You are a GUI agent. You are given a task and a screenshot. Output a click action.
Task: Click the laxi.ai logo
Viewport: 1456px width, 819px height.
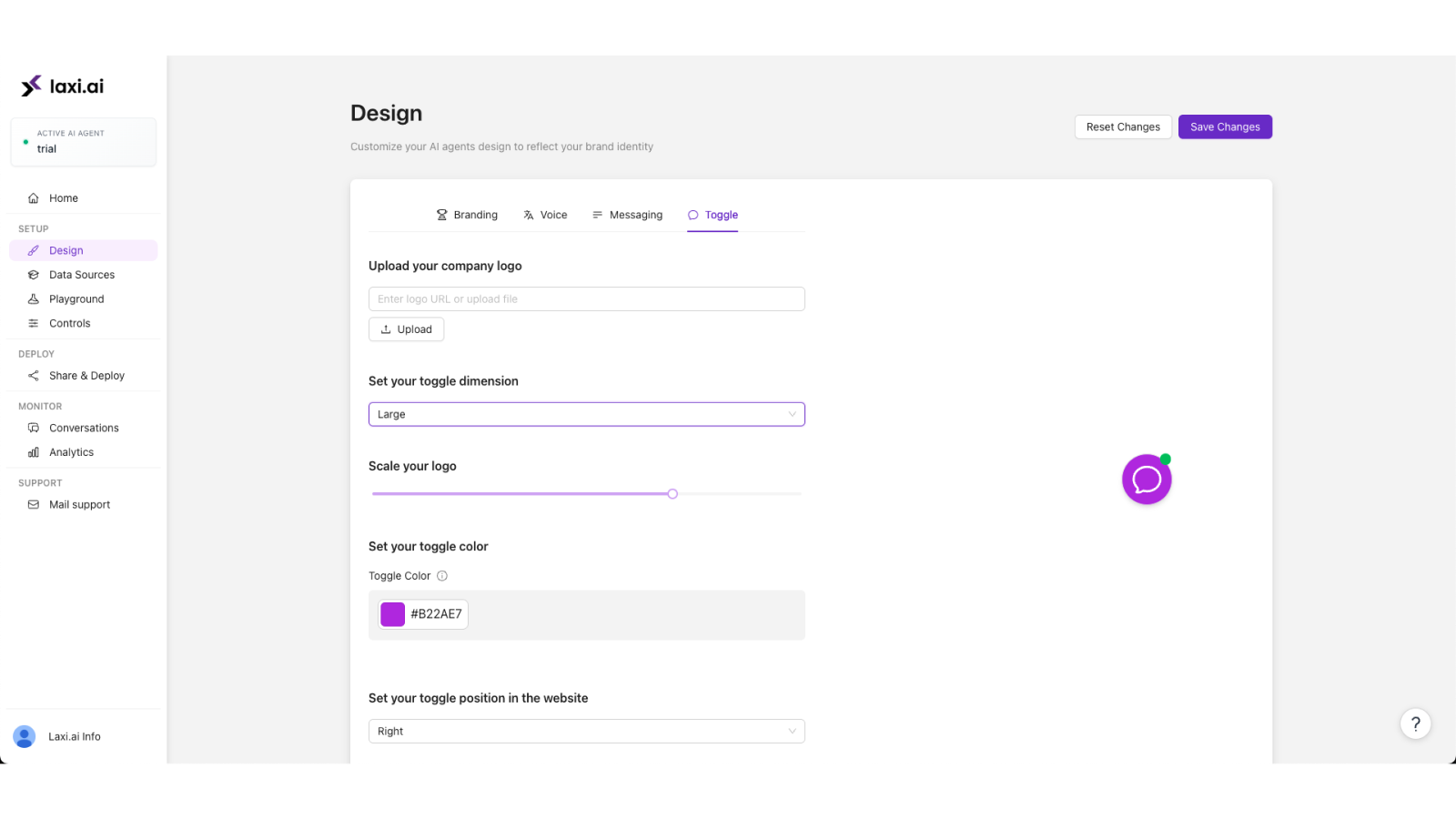[x=62, y=86]
